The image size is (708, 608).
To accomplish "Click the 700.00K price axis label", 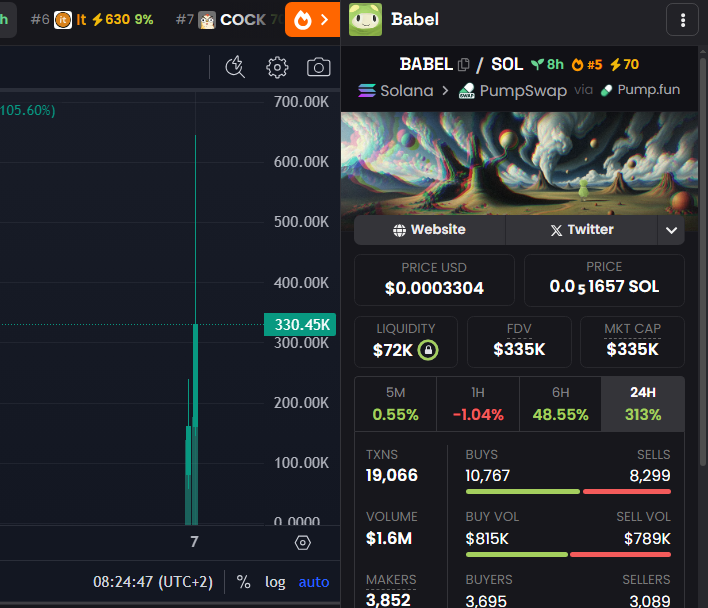I will click(301, 102).
